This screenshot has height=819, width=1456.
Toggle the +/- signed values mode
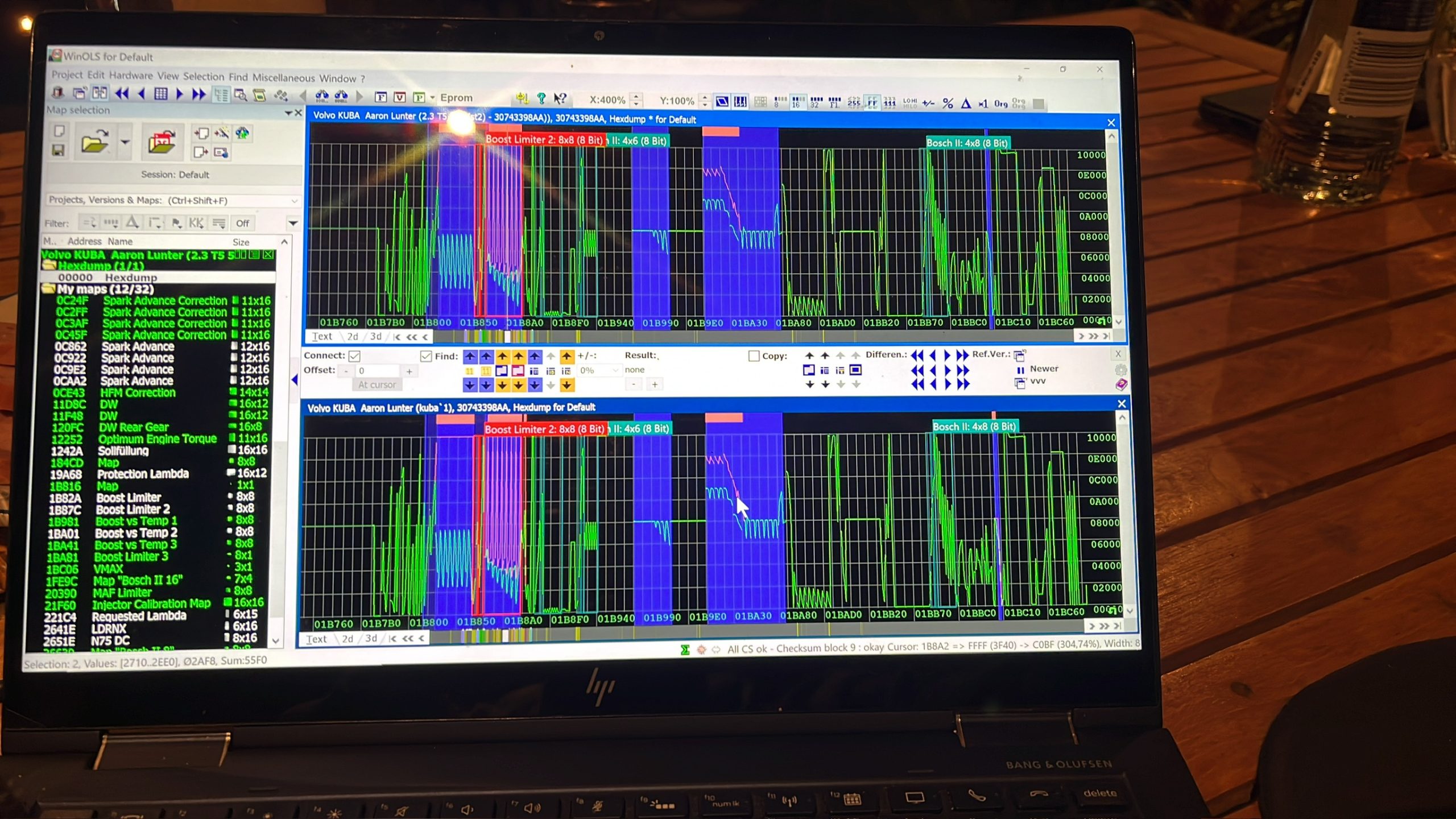point(928,103)
